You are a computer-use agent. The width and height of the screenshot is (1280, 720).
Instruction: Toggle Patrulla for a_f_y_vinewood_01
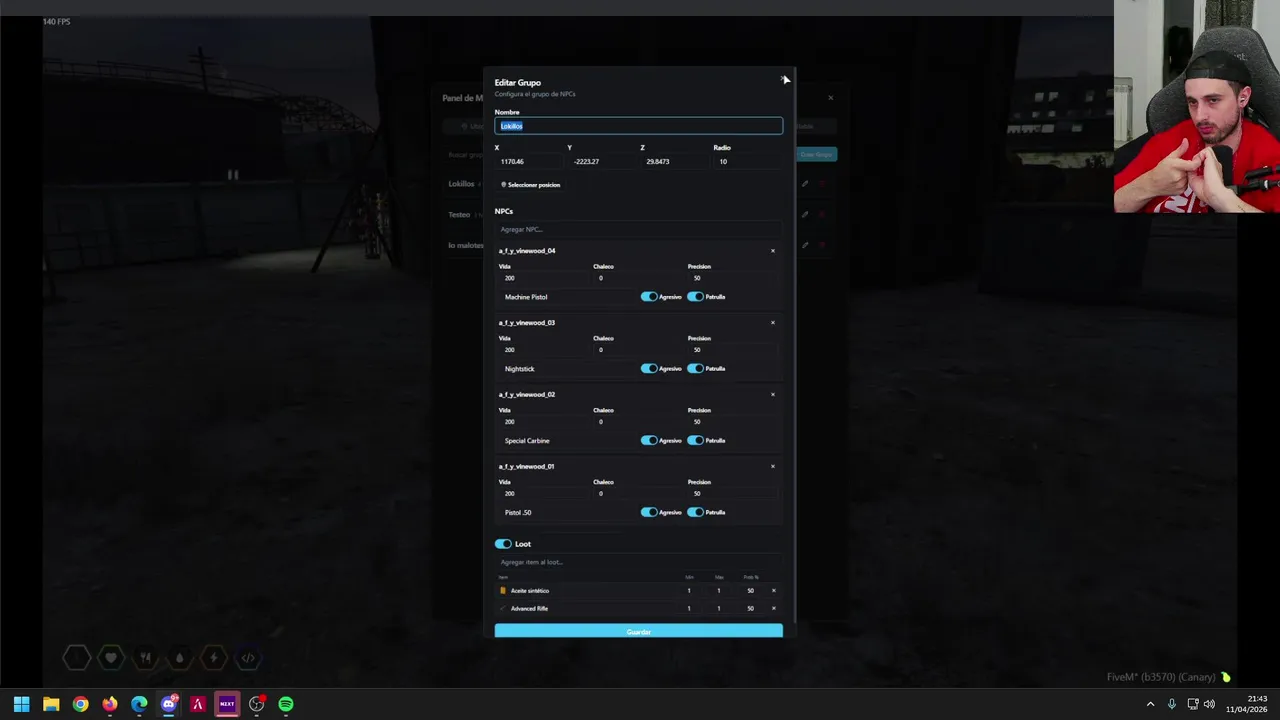695,513
